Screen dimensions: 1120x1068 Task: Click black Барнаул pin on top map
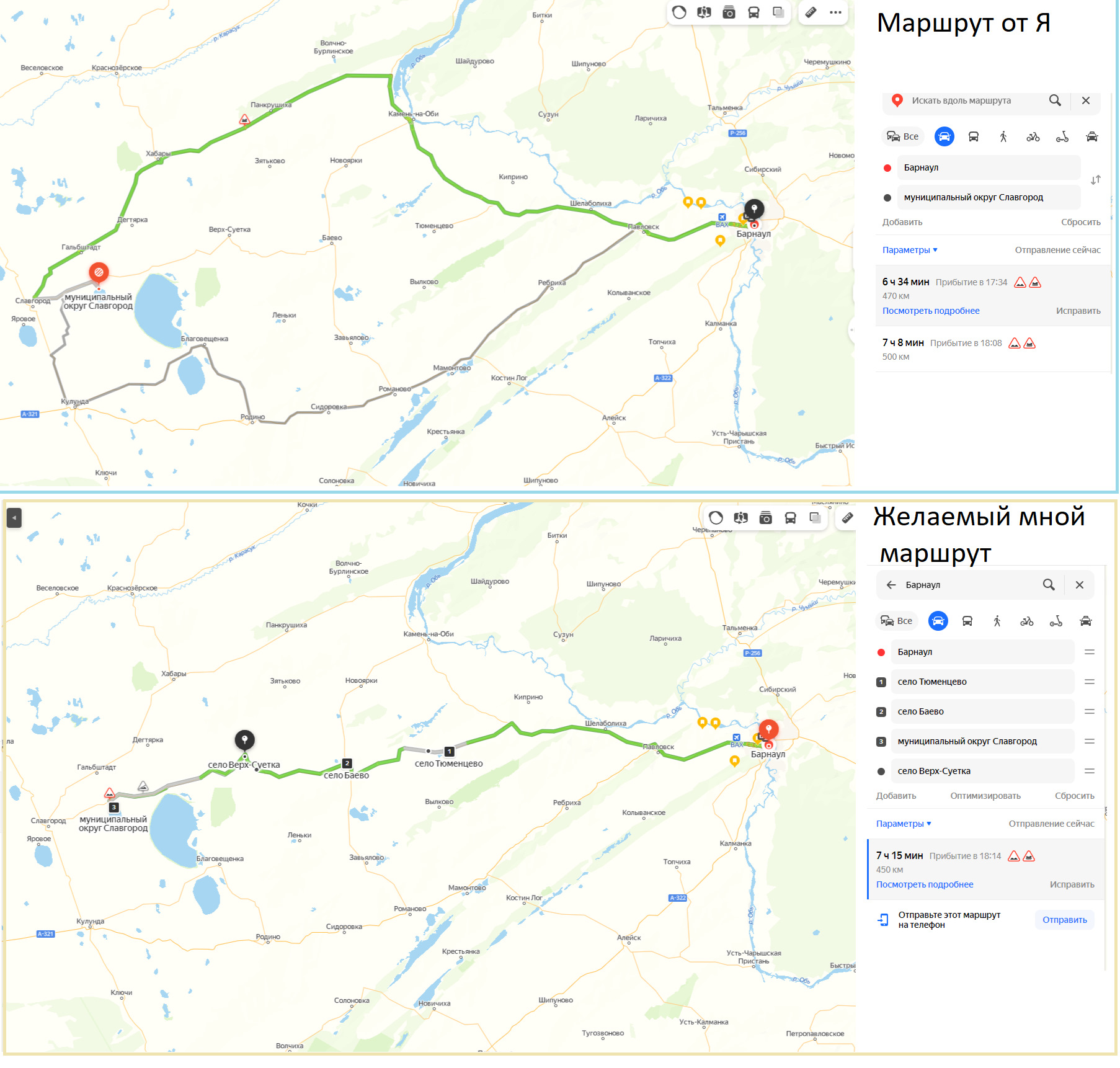pos(754,208)
